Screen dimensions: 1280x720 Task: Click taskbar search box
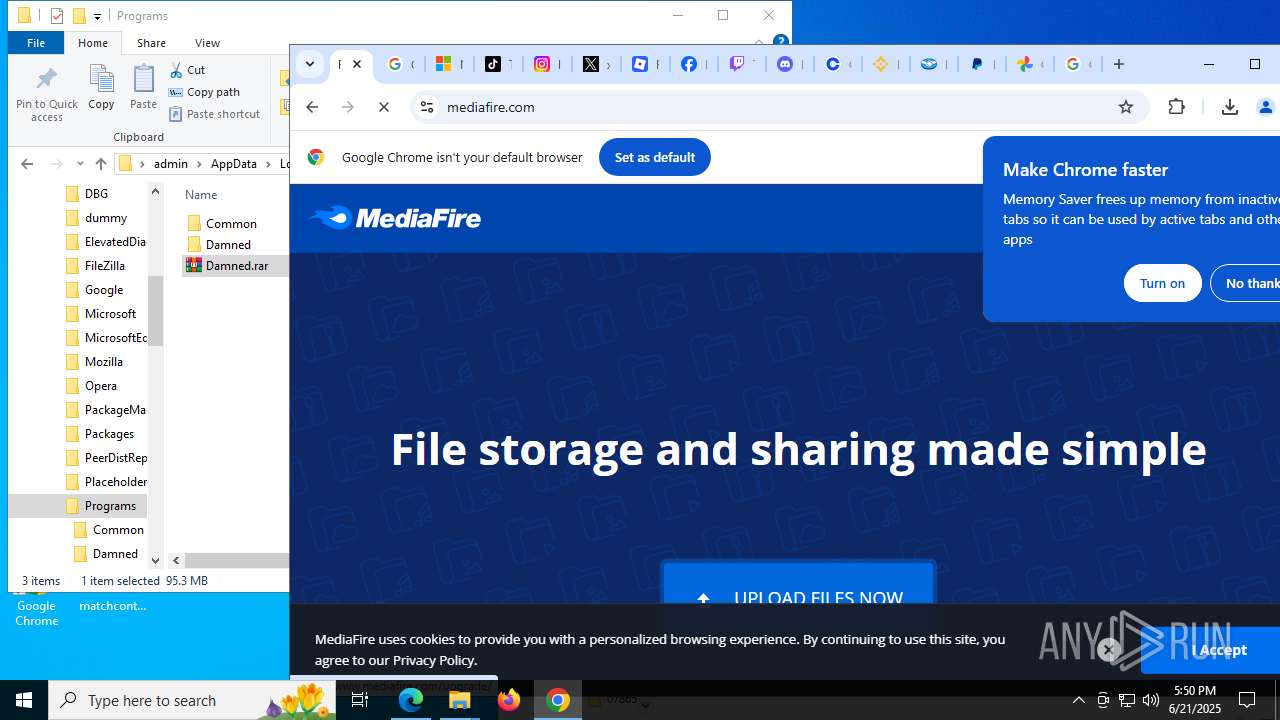tap(192, 700)
